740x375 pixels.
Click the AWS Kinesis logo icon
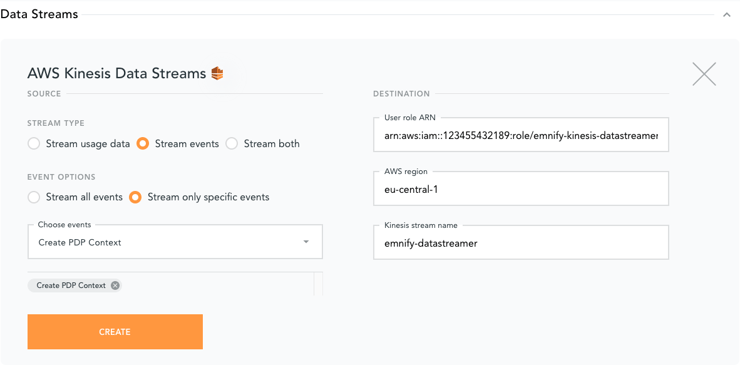(217, 74)
